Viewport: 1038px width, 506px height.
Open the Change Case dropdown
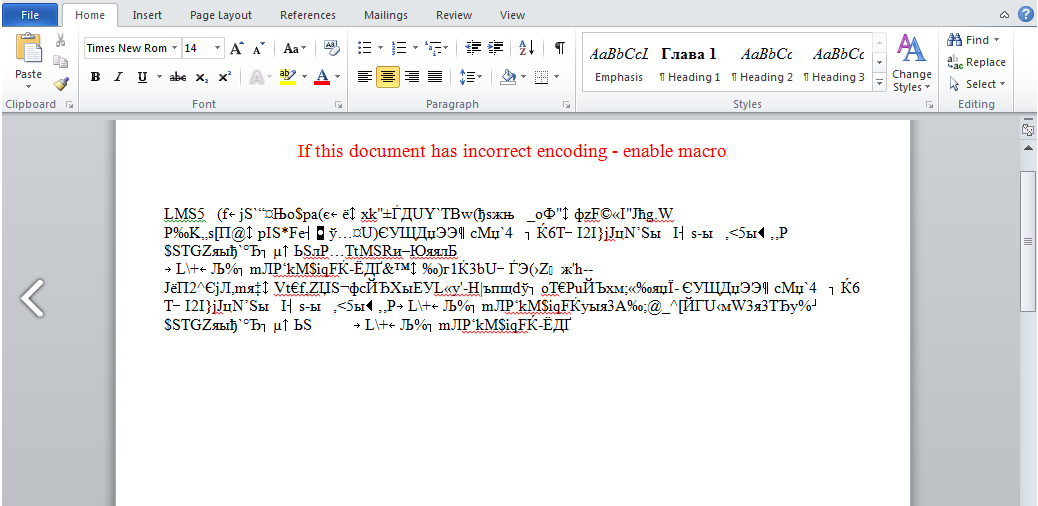point(295,48)
